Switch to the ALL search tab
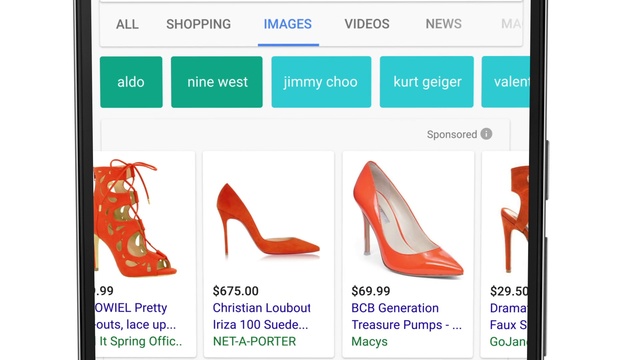Screen dimensions: 640x360 point(127,24)
